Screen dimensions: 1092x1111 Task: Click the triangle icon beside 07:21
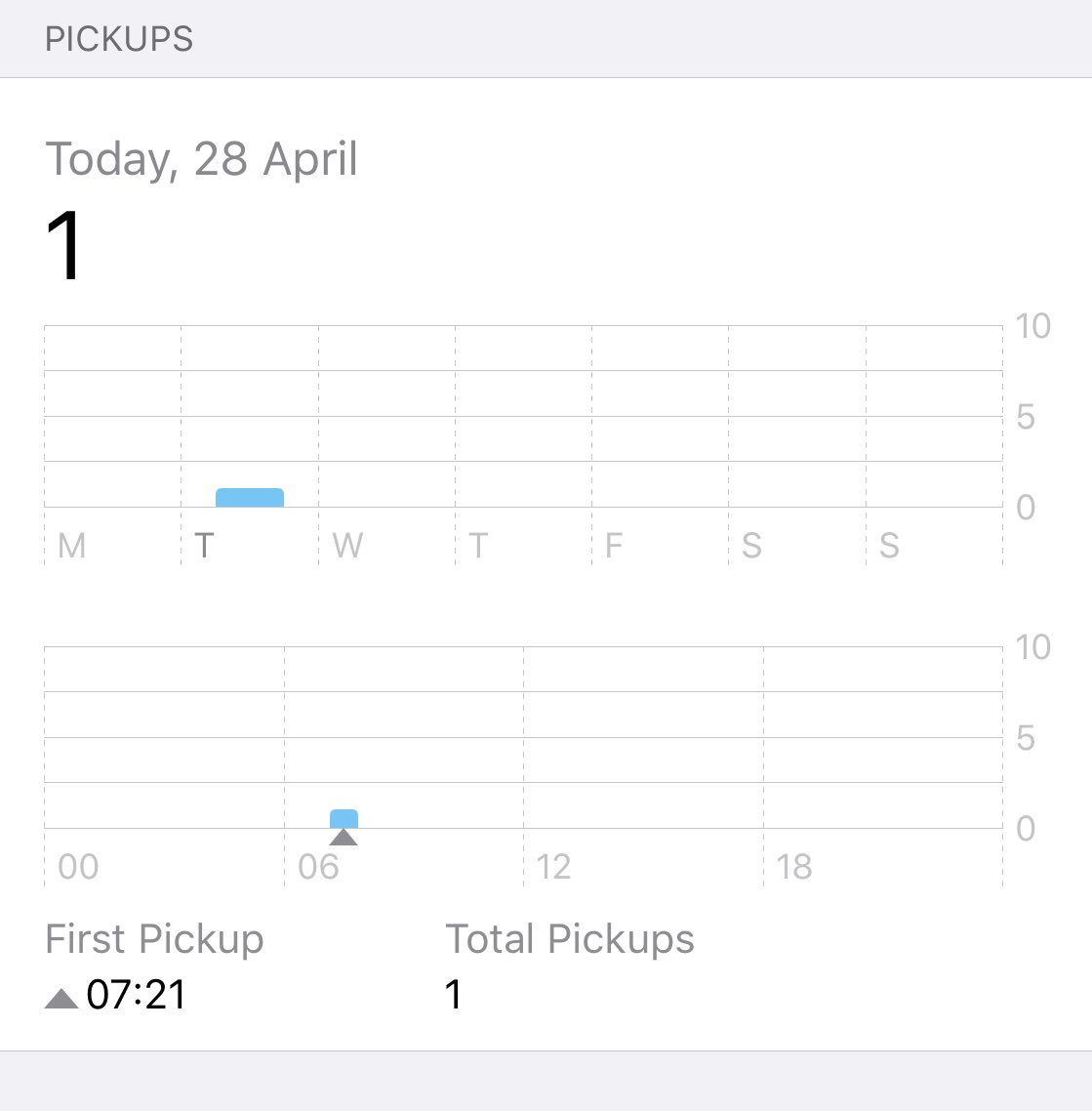(x=61, y=998)
